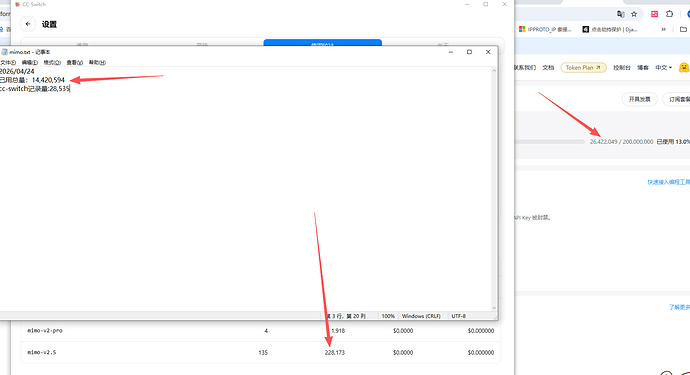
Task: Open 博客 in the page navigation
Action: [x=643, y=68]
